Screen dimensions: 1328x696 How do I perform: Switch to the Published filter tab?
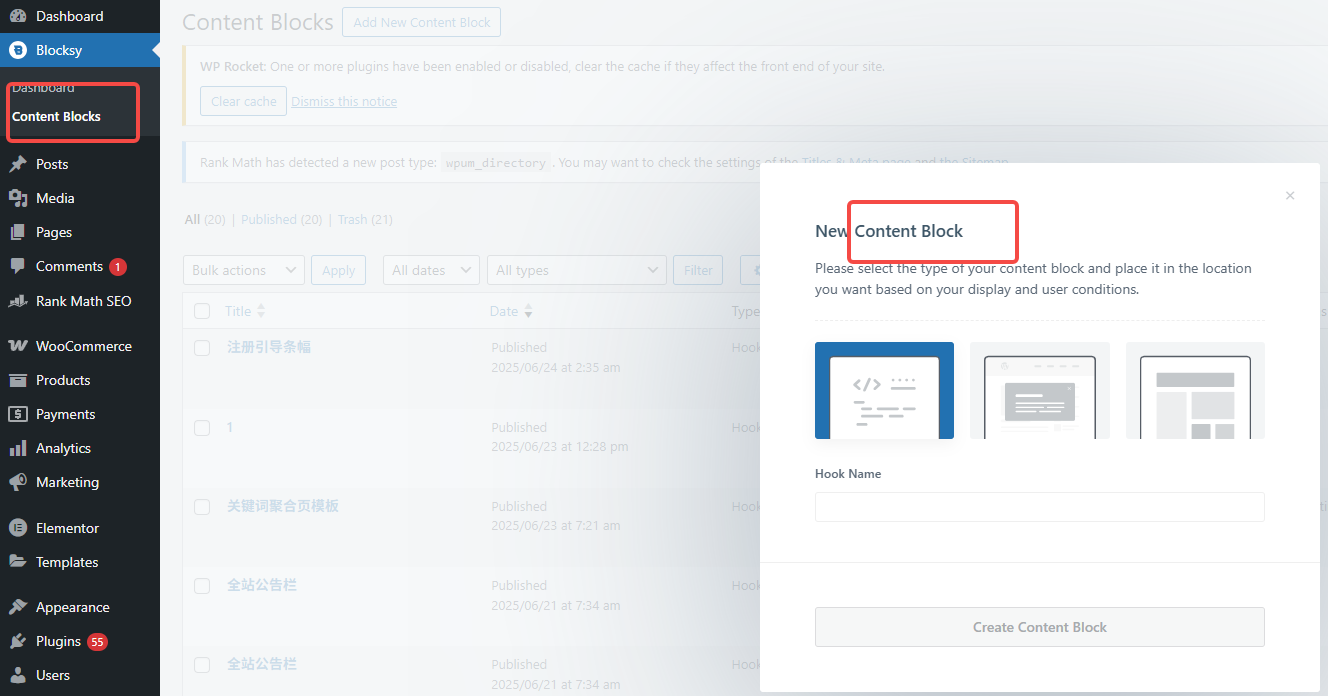point(281,219)
